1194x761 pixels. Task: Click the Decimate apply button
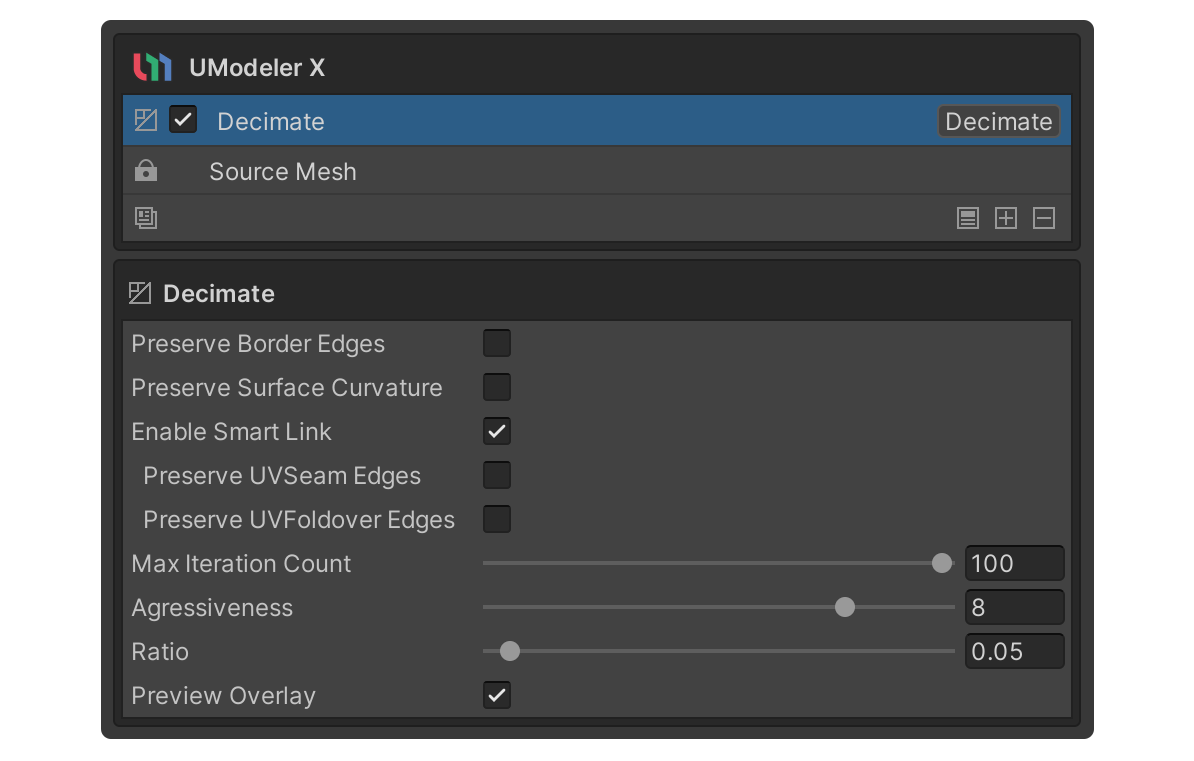(x=998, y=121)
